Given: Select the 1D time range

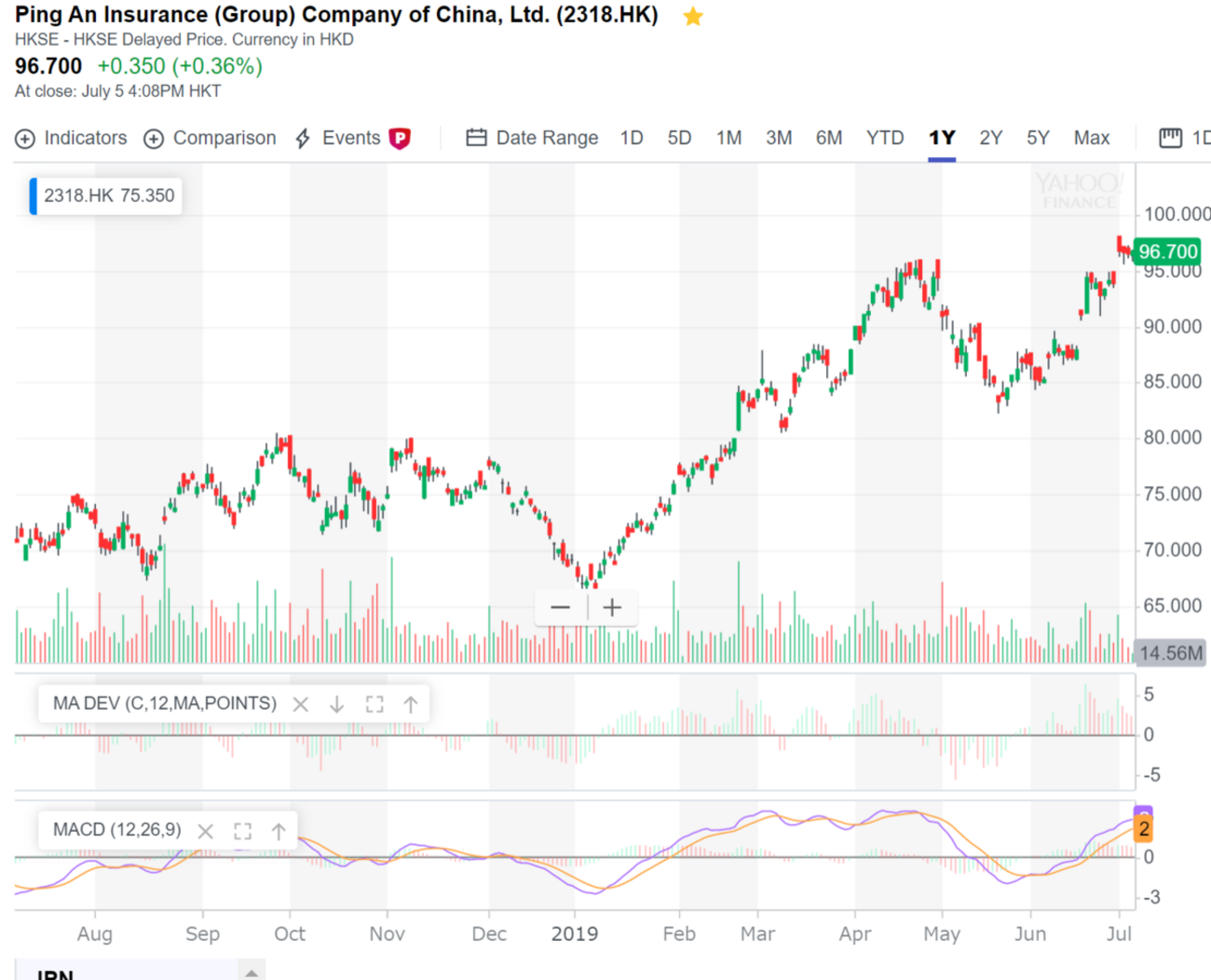Looking at the screenshot, I should pyautogui.click(x=632, y=138).
